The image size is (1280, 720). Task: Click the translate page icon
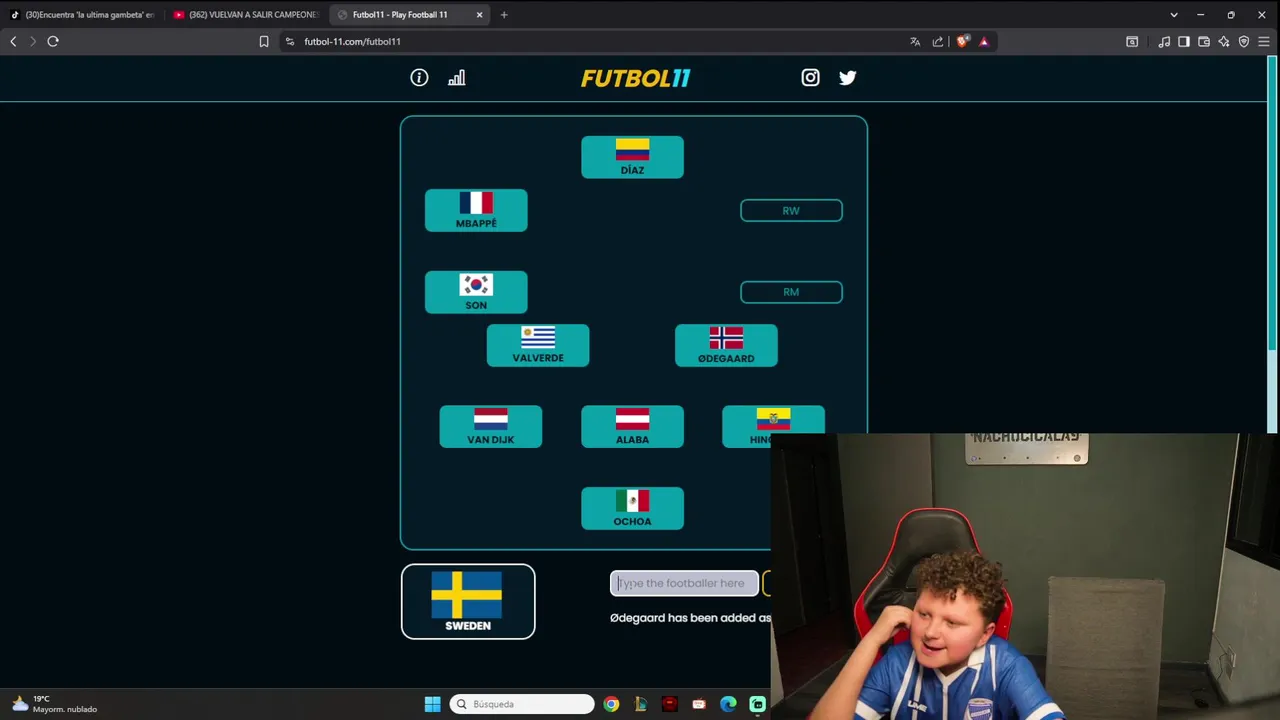pos(915,41)
